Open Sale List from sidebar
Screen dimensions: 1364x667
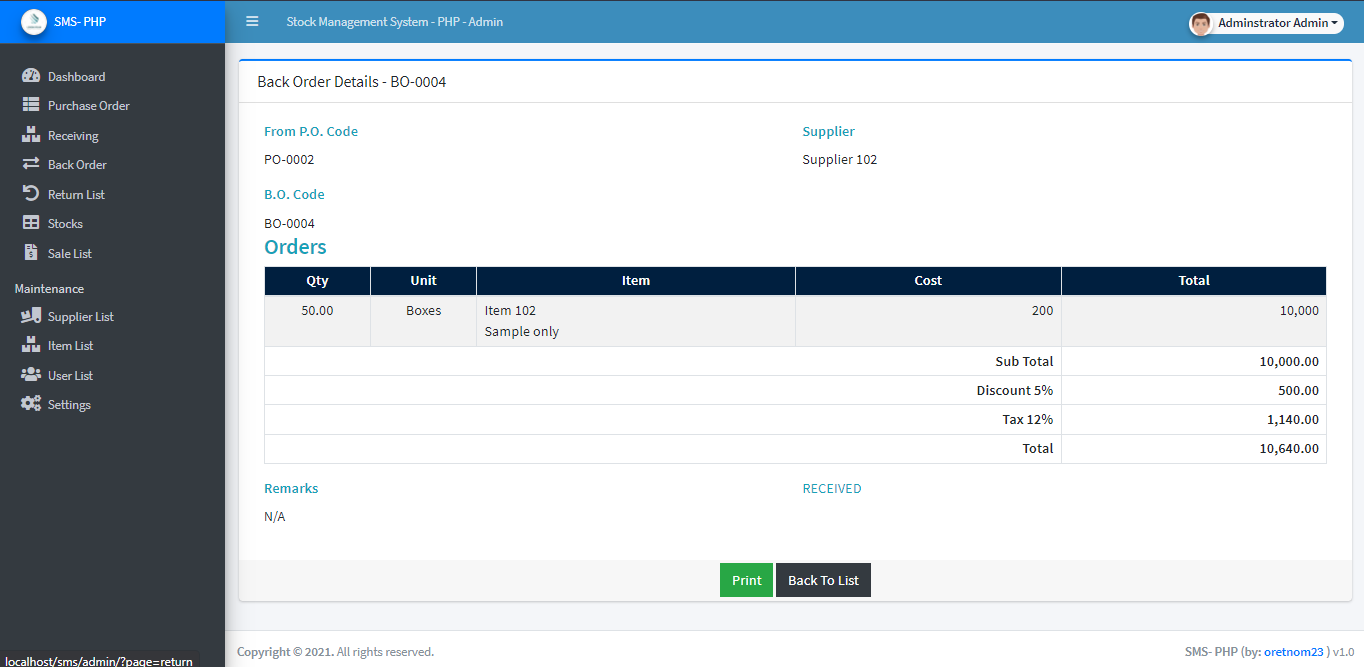112,253
